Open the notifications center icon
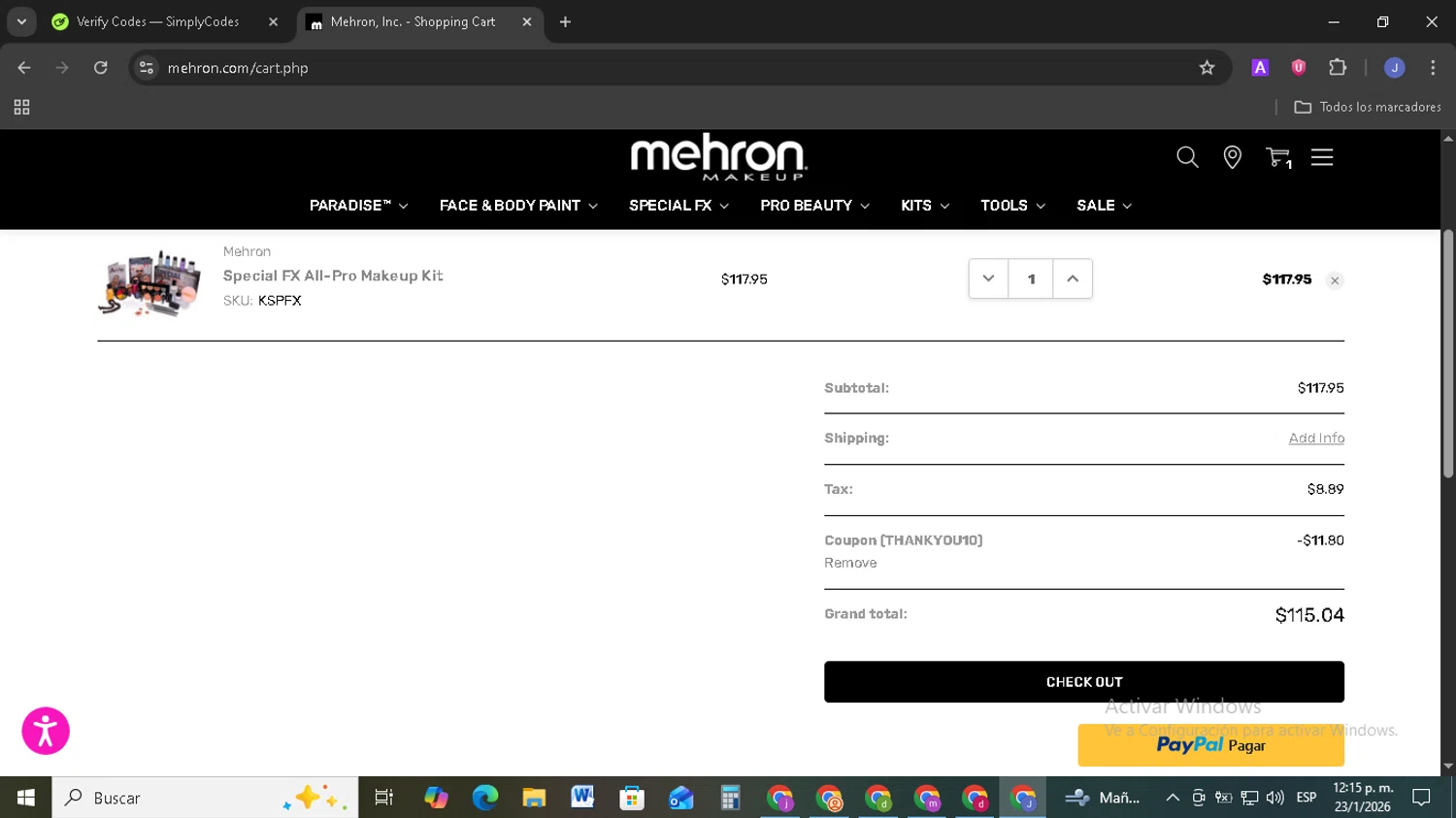Image resolution: width=1456 pixels, height=818 pixels. point(1422,798)
